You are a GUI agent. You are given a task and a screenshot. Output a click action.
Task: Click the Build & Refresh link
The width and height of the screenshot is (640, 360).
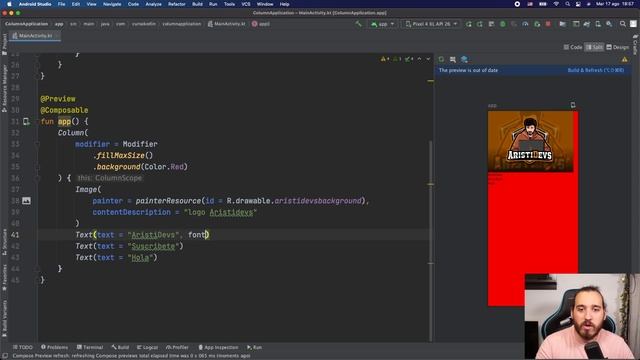(x=596, y=70)
